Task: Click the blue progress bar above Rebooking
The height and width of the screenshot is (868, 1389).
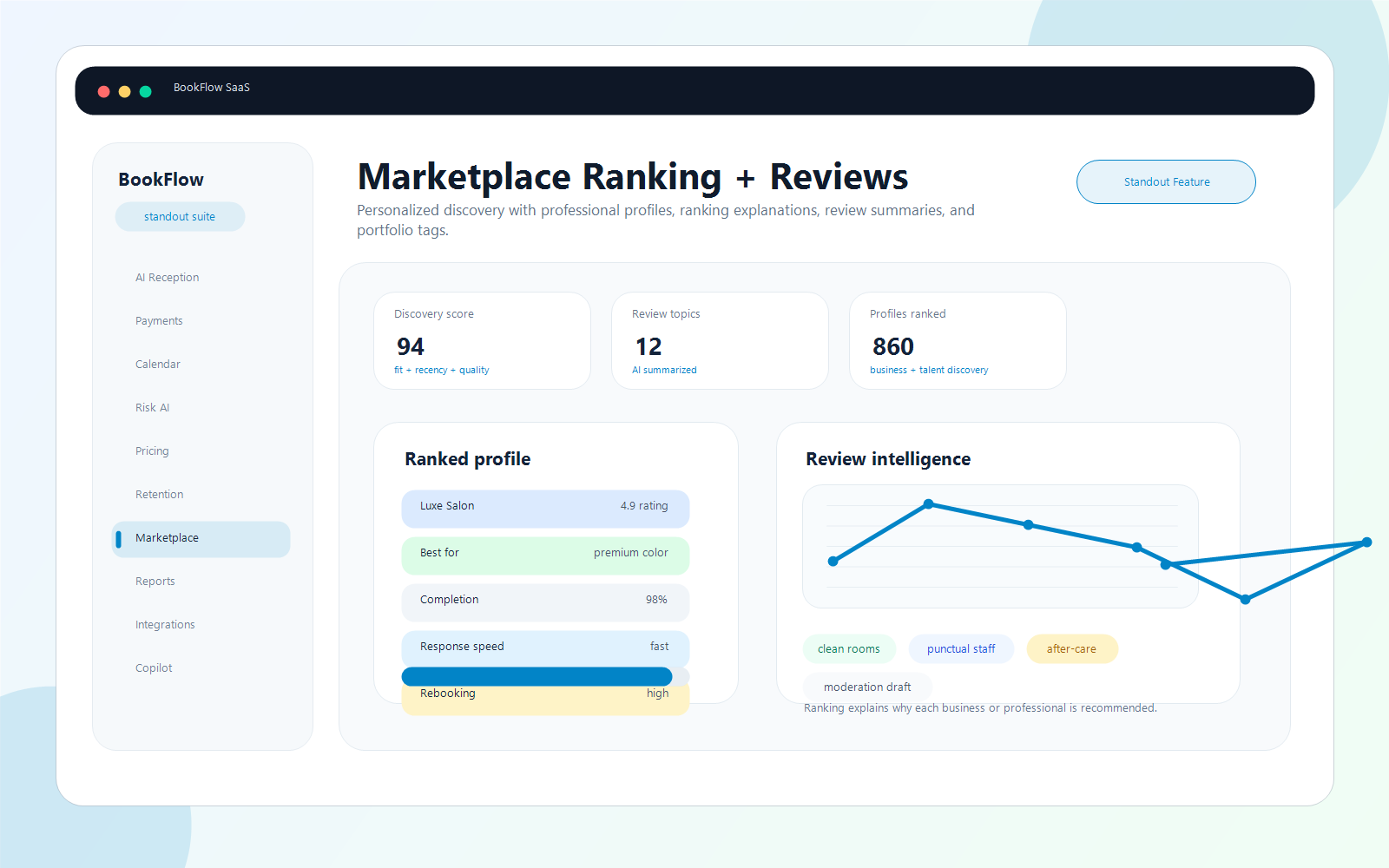Action: [537, 677]
